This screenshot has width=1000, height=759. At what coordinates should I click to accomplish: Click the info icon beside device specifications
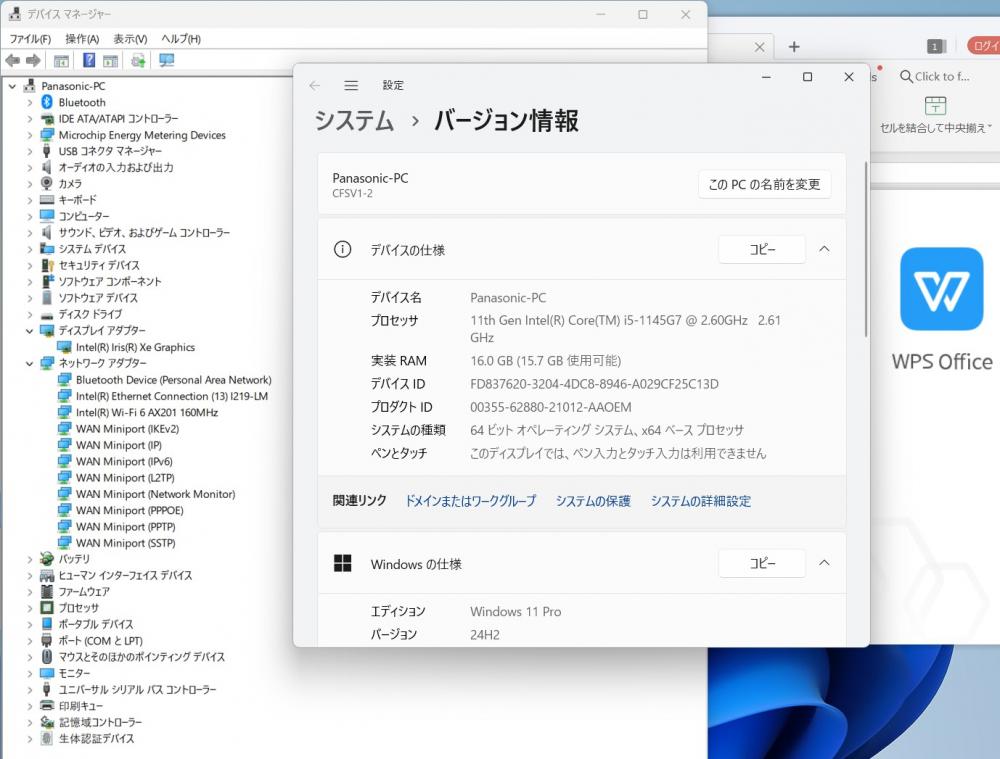(x=342, y=249)
